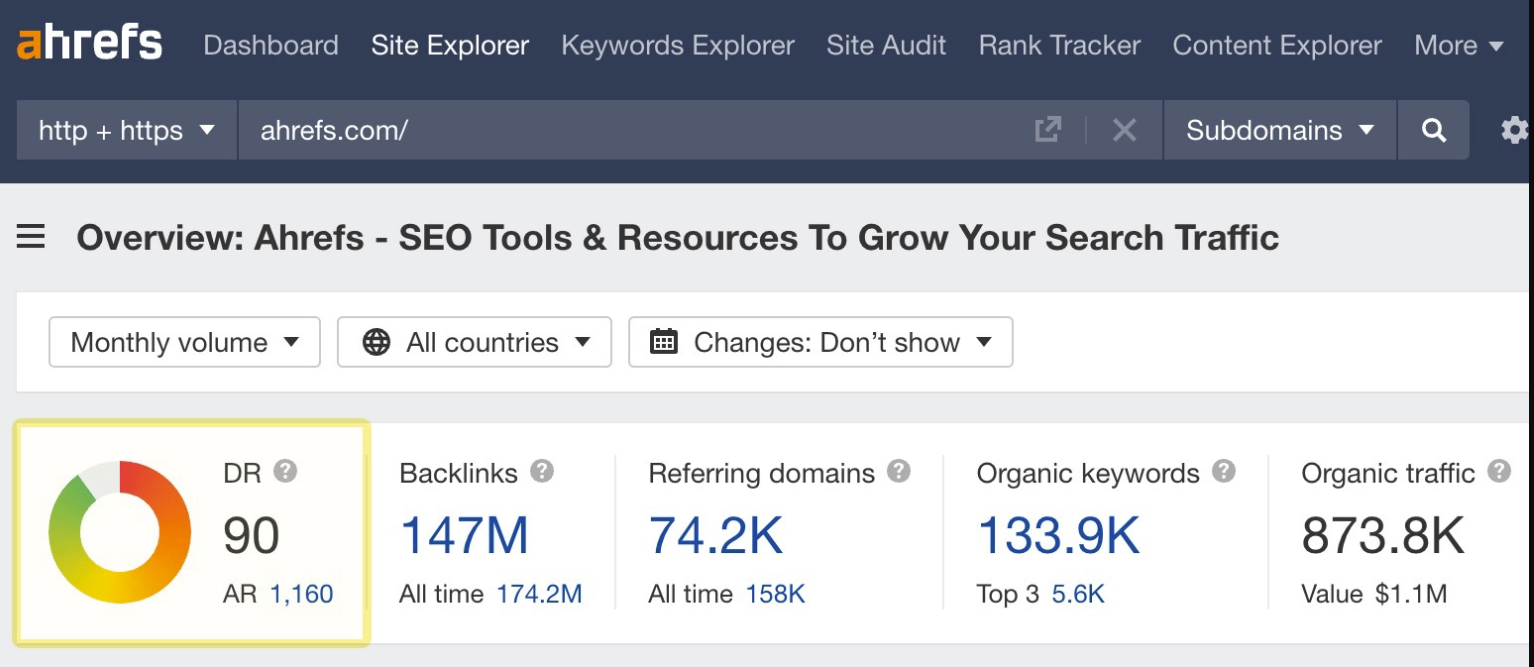Image resolution: width=1534 pixels, height=667 pixels.
Task: Switch to Rank Tracker
Action: [1059, 45]
